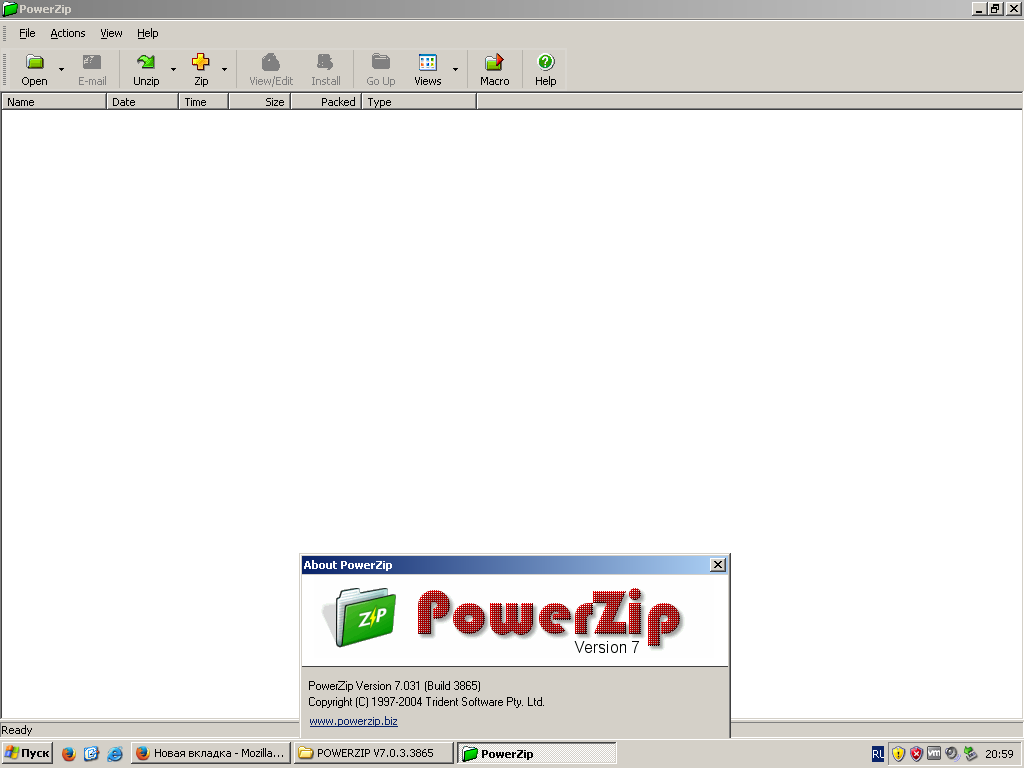1024x768 pixels.
Task: Click the Help toolbar icon
Action: click(545, 69)
